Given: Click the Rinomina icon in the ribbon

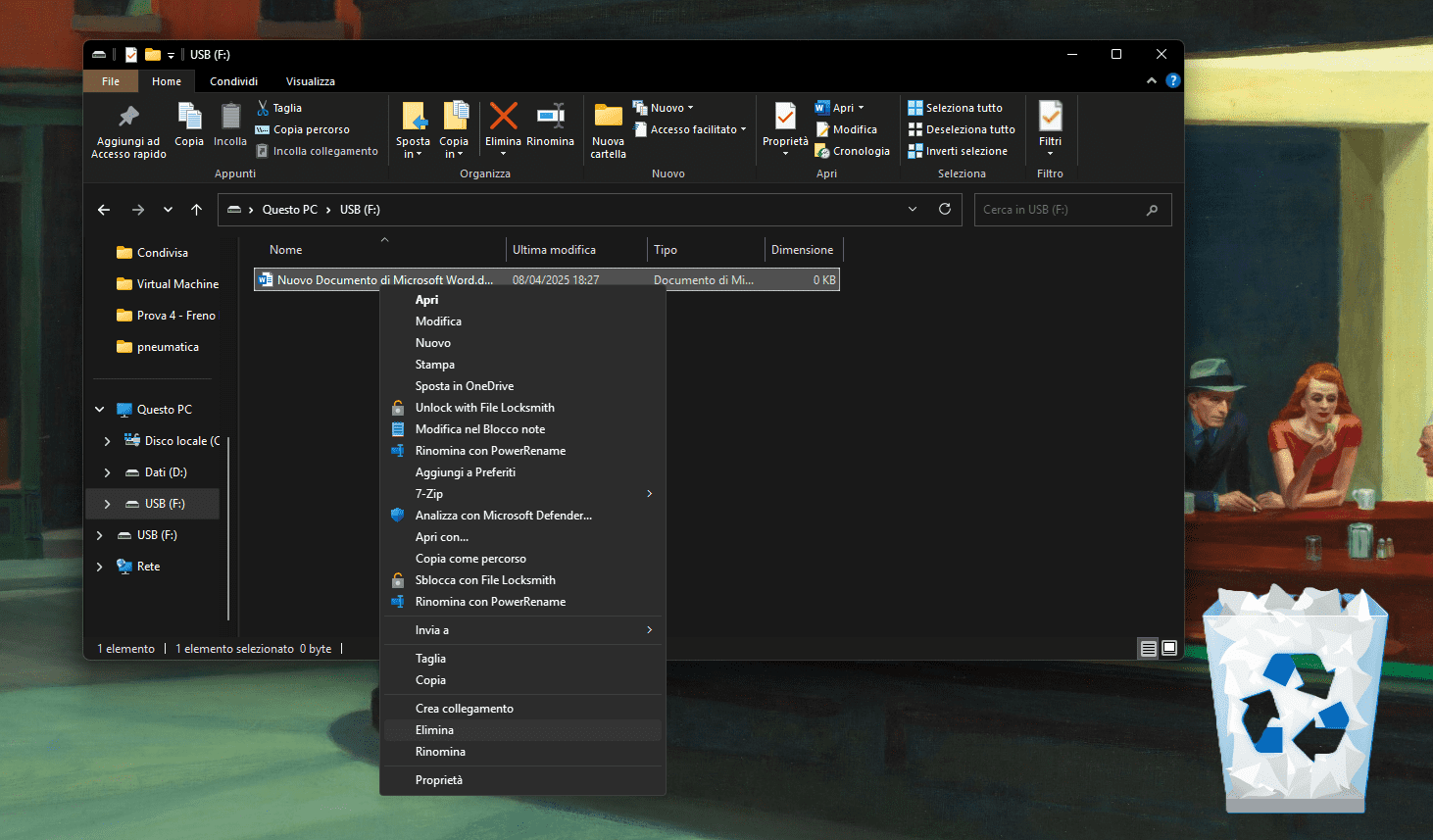Looking at the screenshot, I should (x=550, y=118).
